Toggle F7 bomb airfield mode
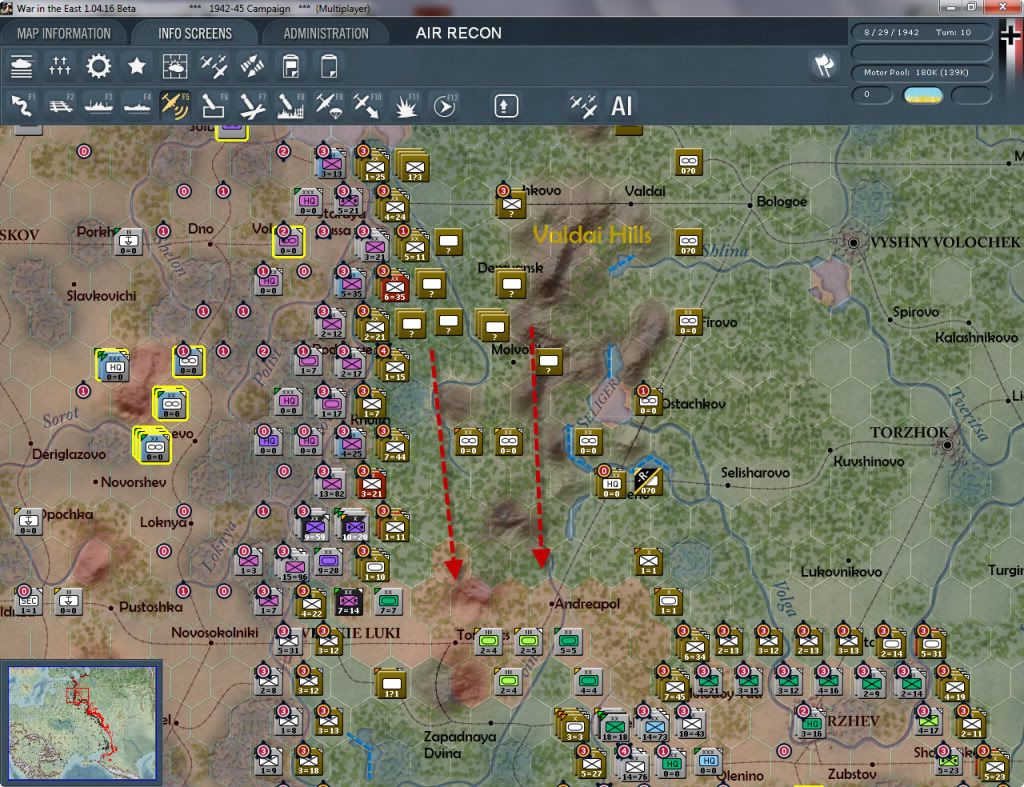 pos(252,105)
